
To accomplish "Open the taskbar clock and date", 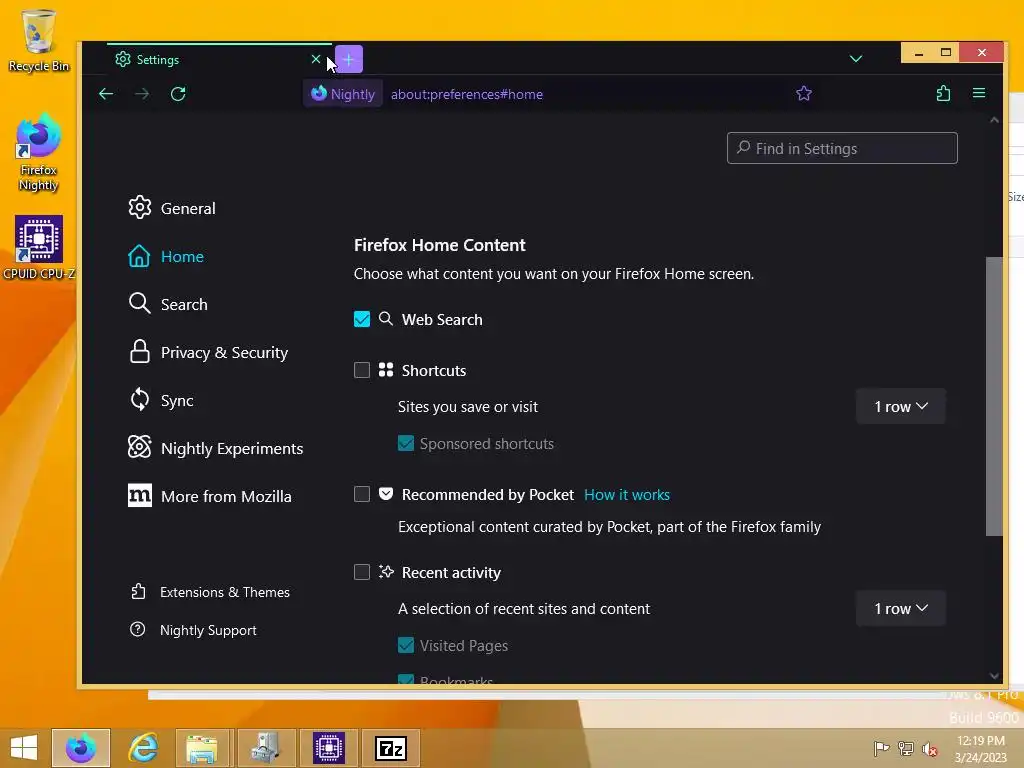I will [980, 749].
